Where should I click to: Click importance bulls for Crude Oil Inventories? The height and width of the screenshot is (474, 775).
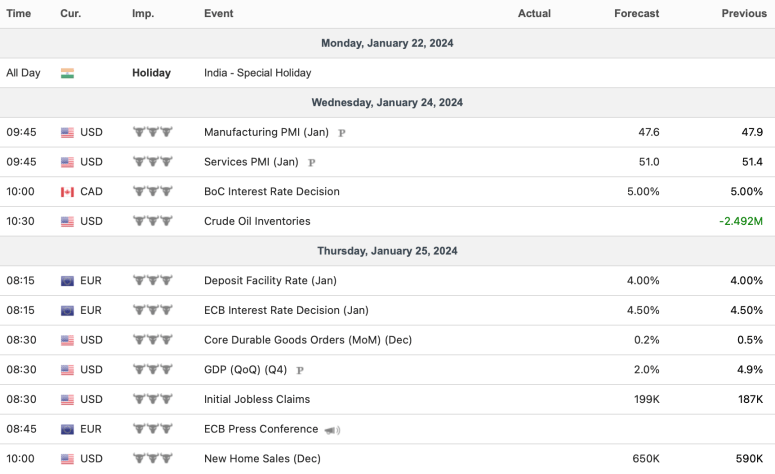click(x=153, y=221)
